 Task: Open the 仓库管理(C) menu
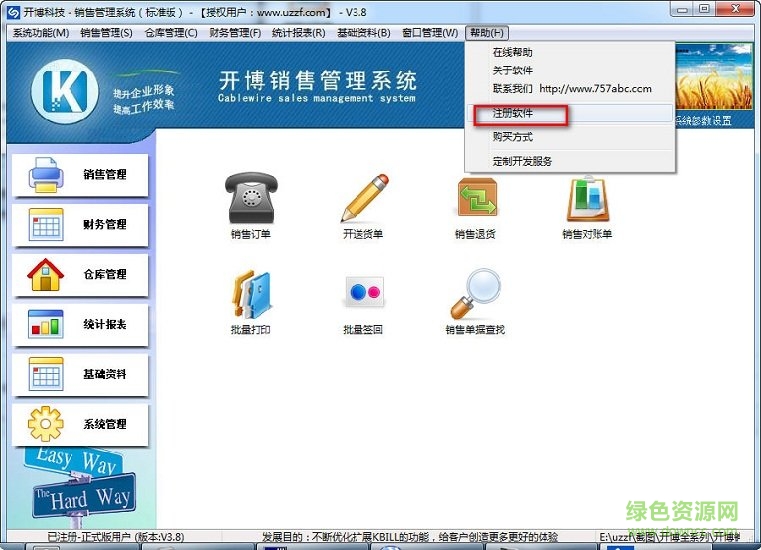[171, 33]
